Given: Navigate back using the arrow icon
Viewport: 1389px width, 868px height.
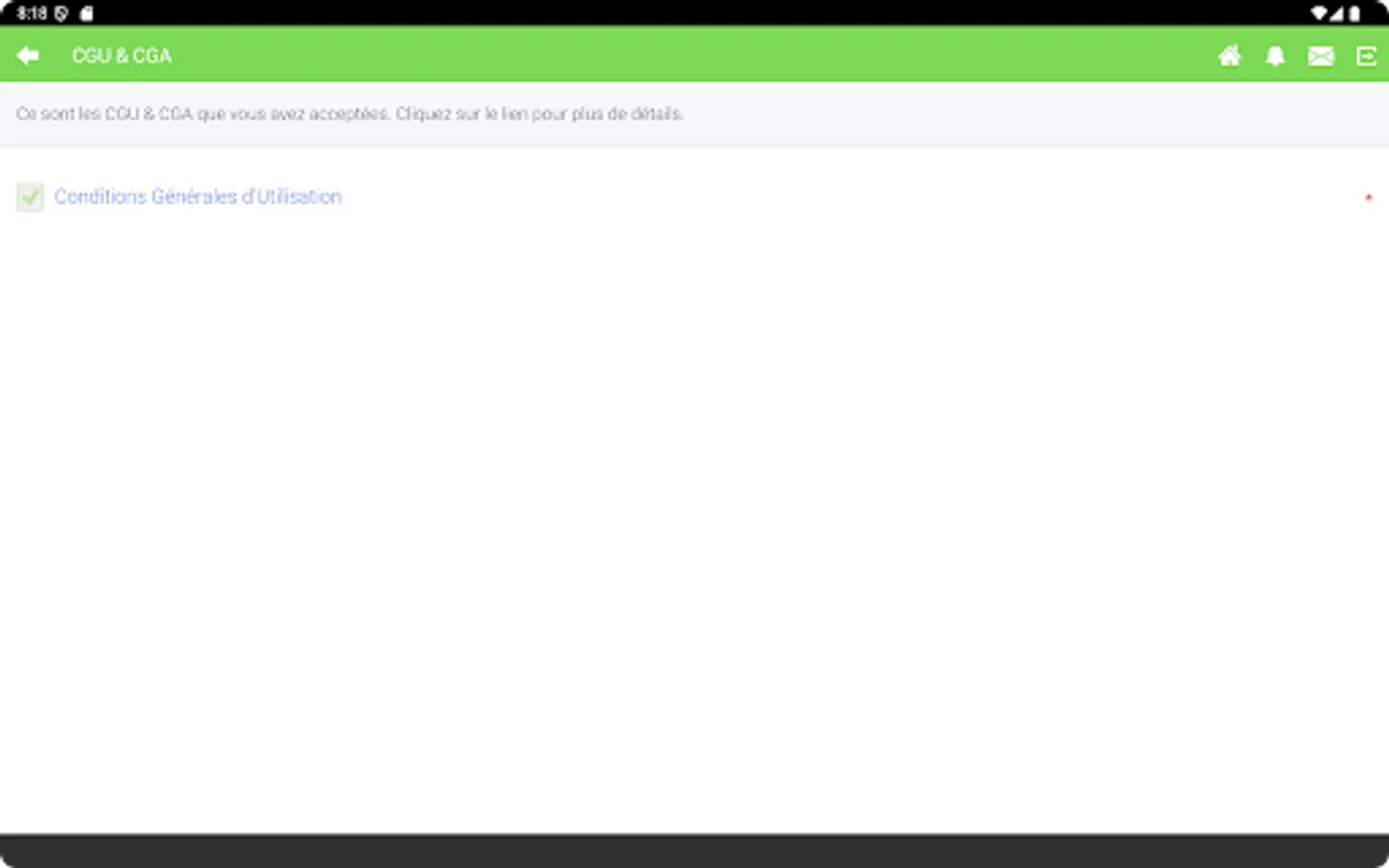Looking at the screenshot, I should pyautogui.click(x=27, y=55).
